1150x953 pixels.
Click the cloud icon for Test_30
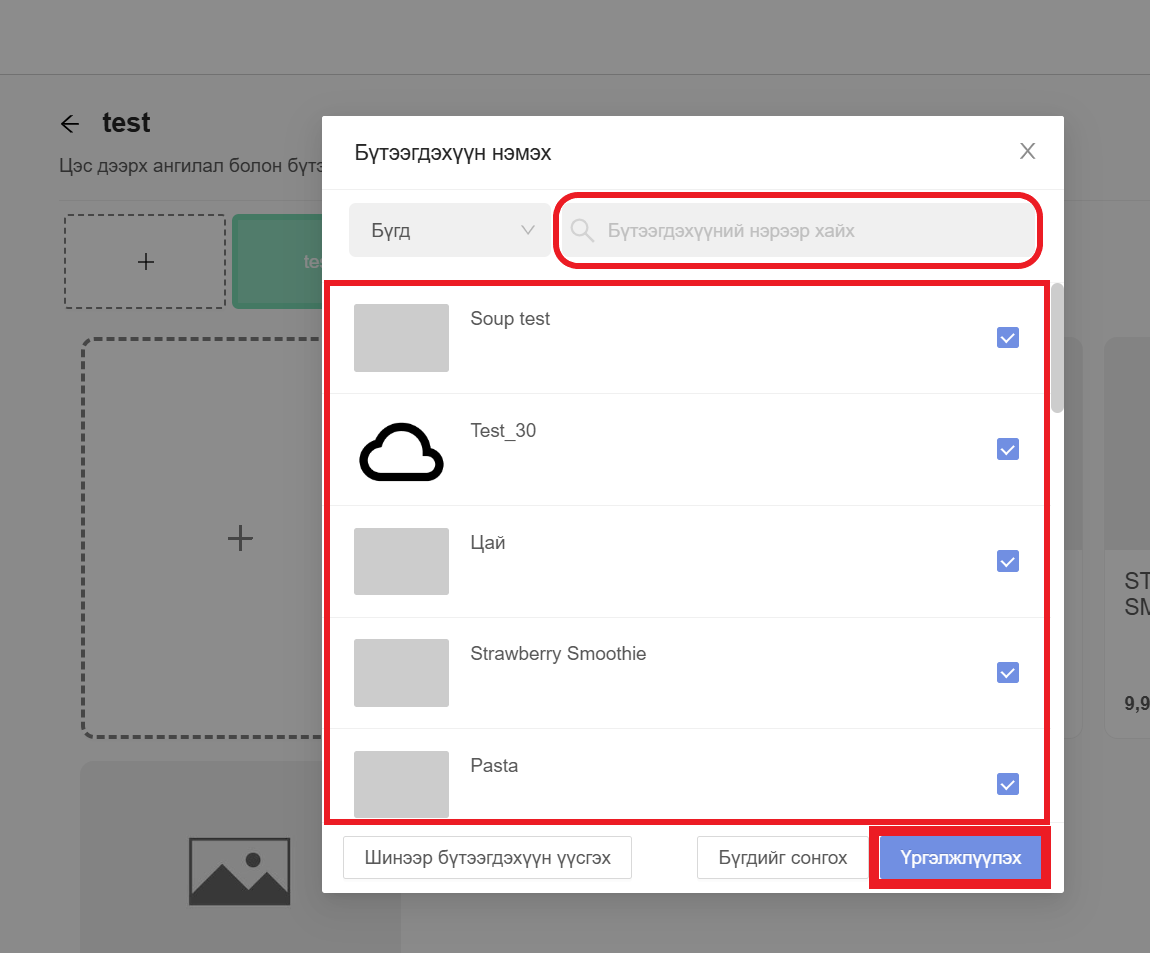[x=401, y=452]
